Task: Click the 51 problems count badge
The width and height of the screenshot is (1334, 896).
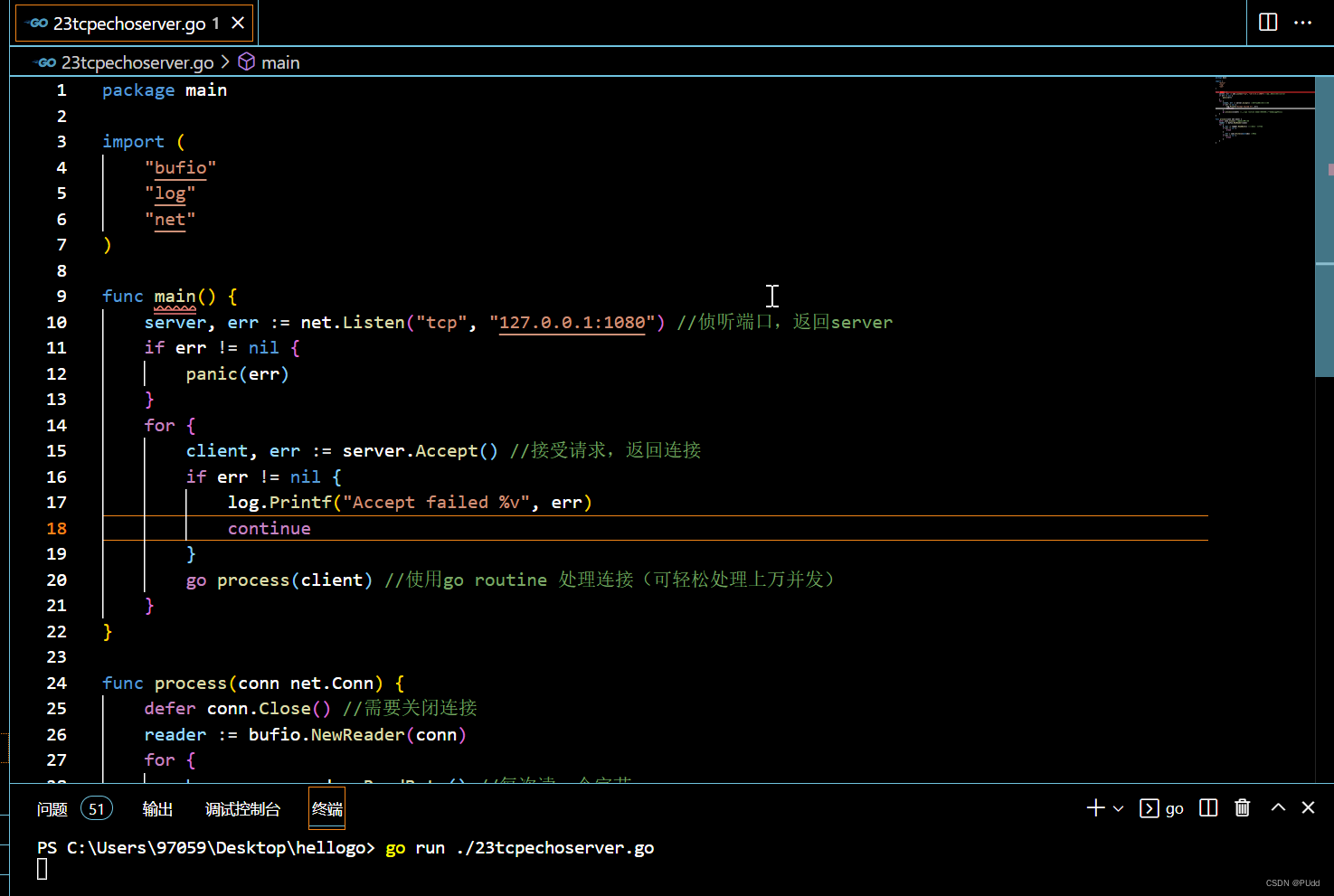Action: (x=97, y=808)
